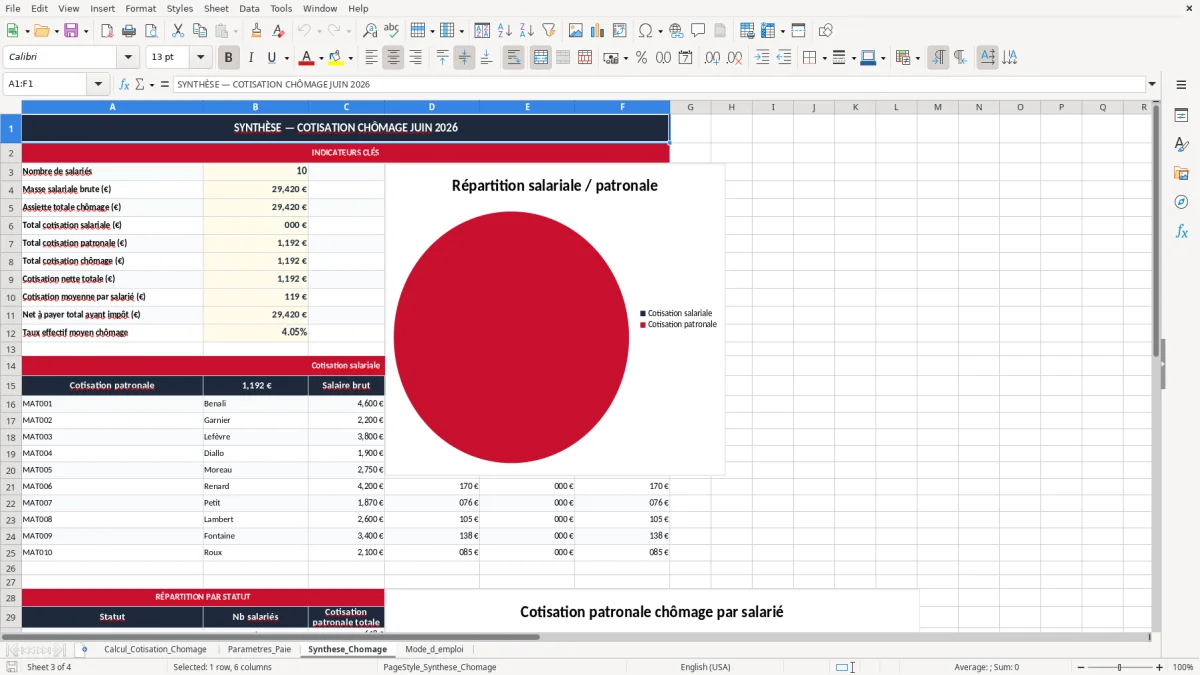Click the Insert Comment icon
Image resolution: width=1200 pixels, height=675 pixels.
pos(698,31)
